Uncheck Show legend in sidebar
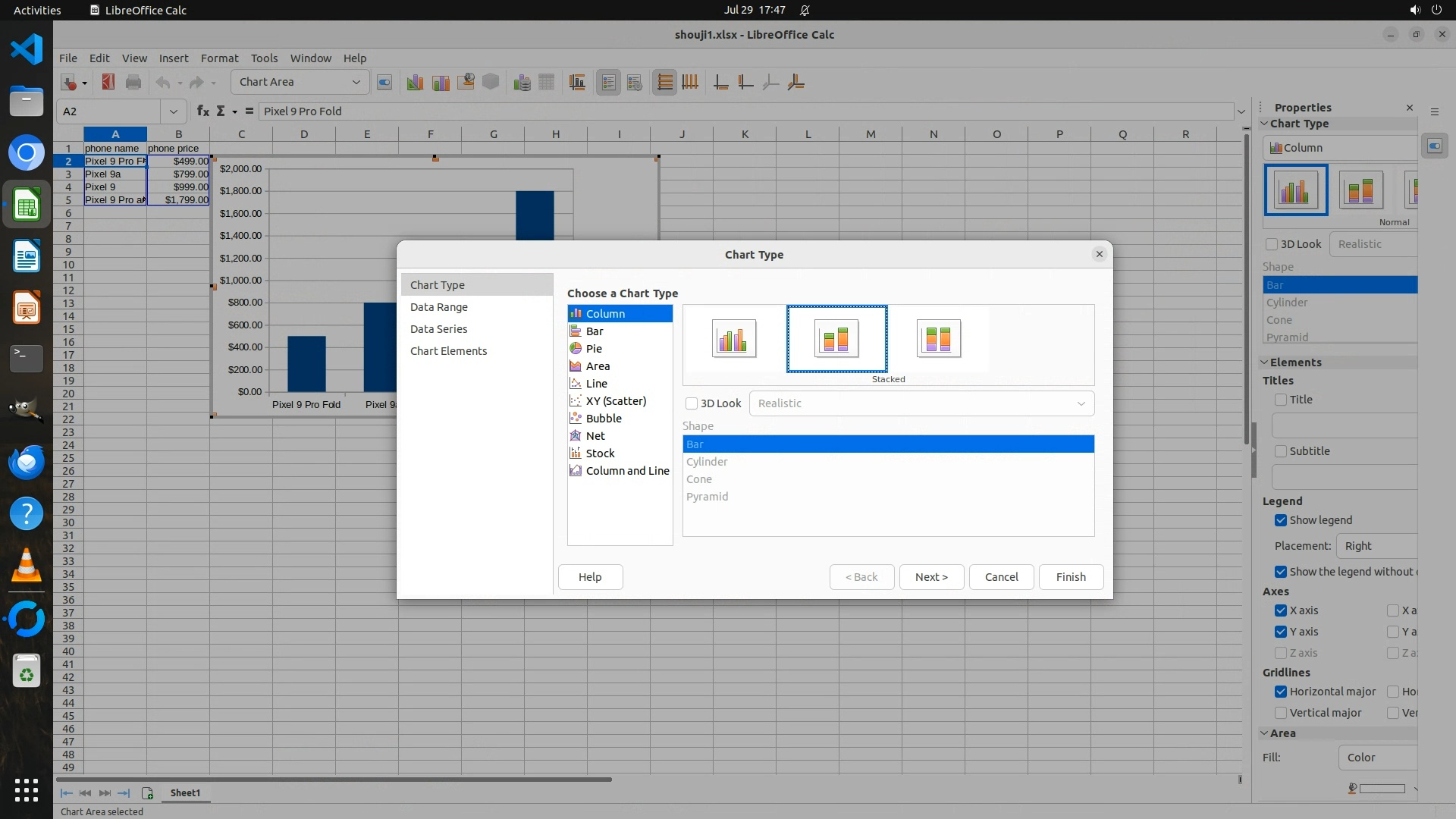The height and width of the screenshot is (819, 1456). [1281, 520]
